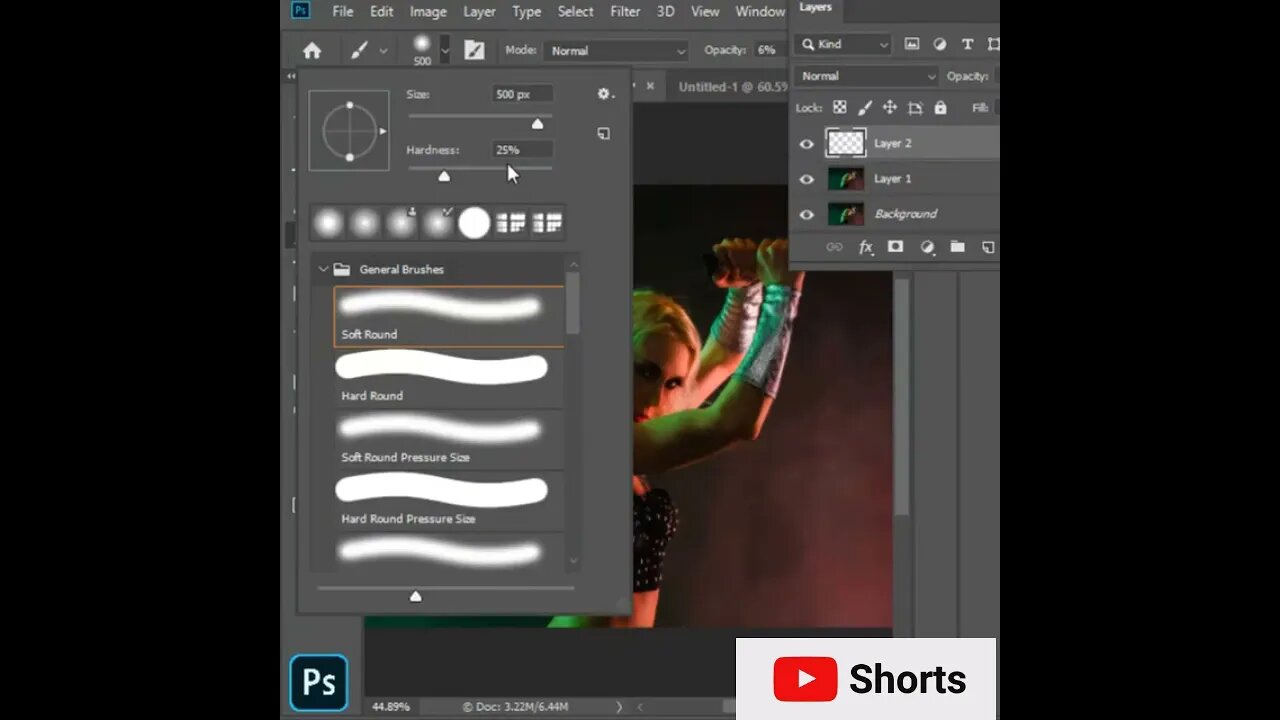
Task: Open the Image menu
Action: click(428, 11)
